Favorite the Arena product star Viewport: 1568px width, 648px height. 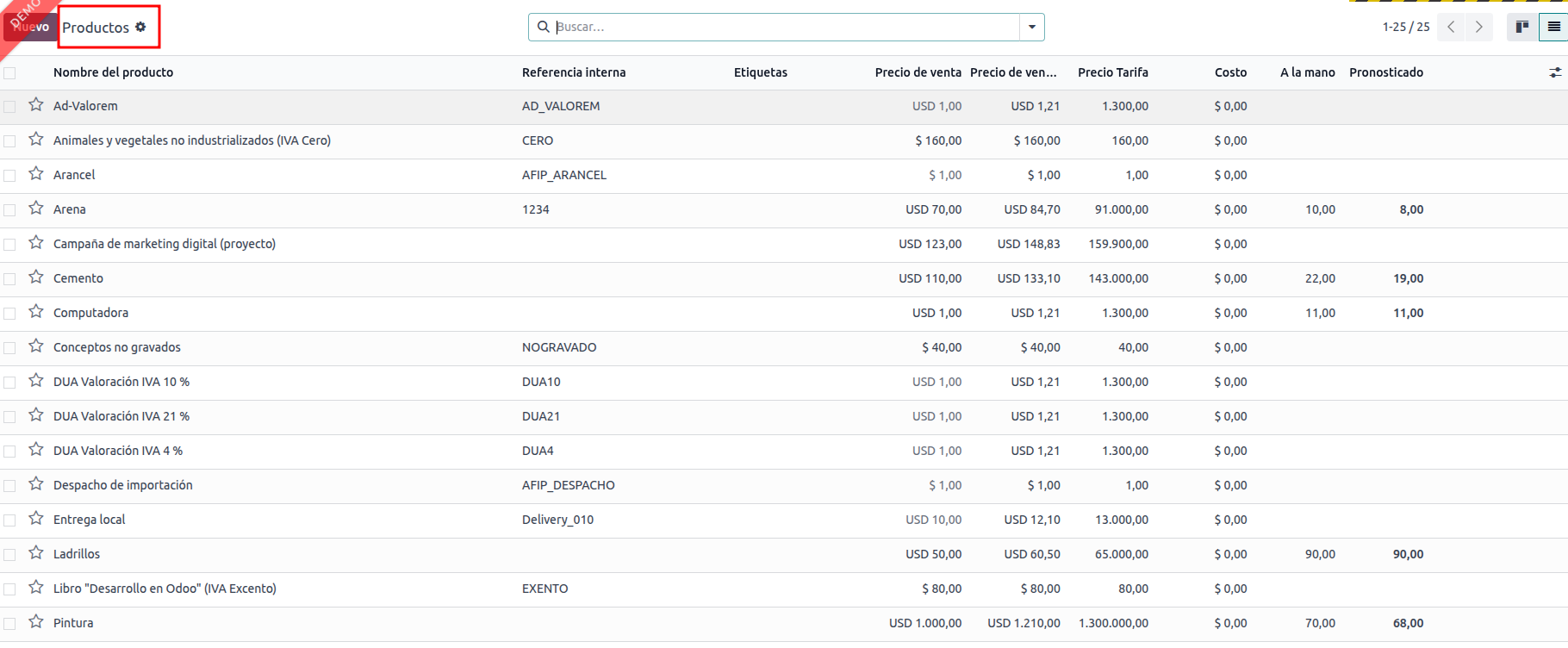(35, 209)
